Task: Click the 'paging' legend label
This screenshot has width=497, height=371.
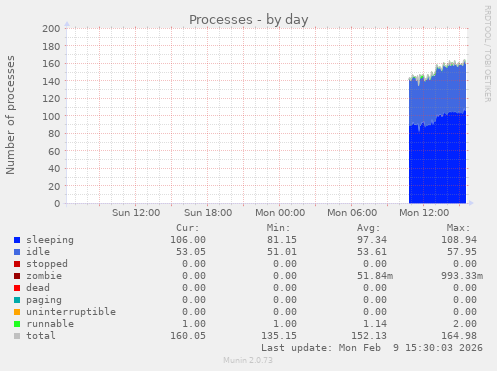Action: click(44, 300)
